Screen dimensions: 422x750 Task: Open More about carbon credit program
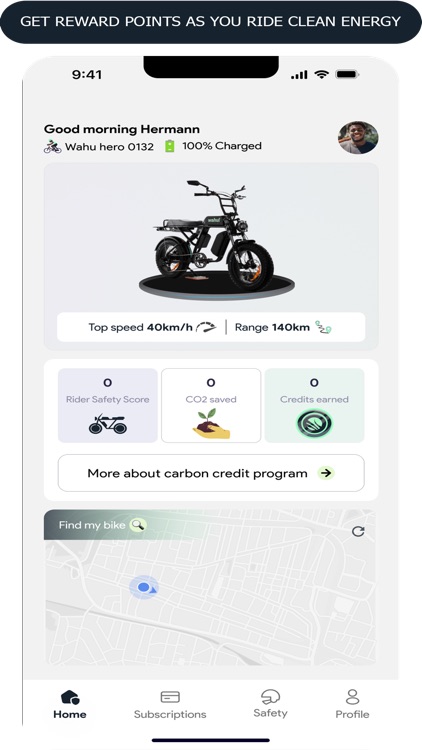tap(211, 473)
